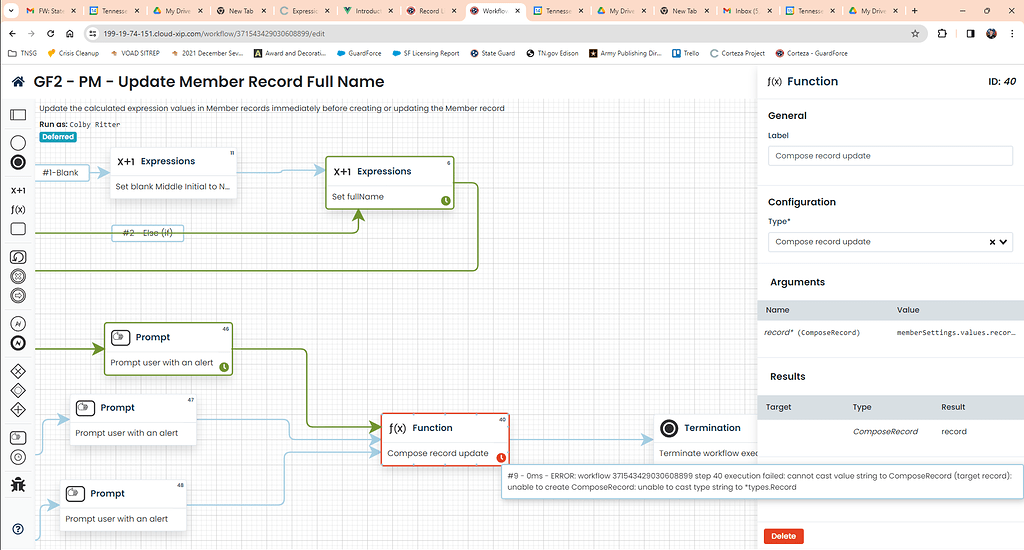The image size is (1024, 550).
Task: Click the error message tooltip text
Action: point(760,481)
